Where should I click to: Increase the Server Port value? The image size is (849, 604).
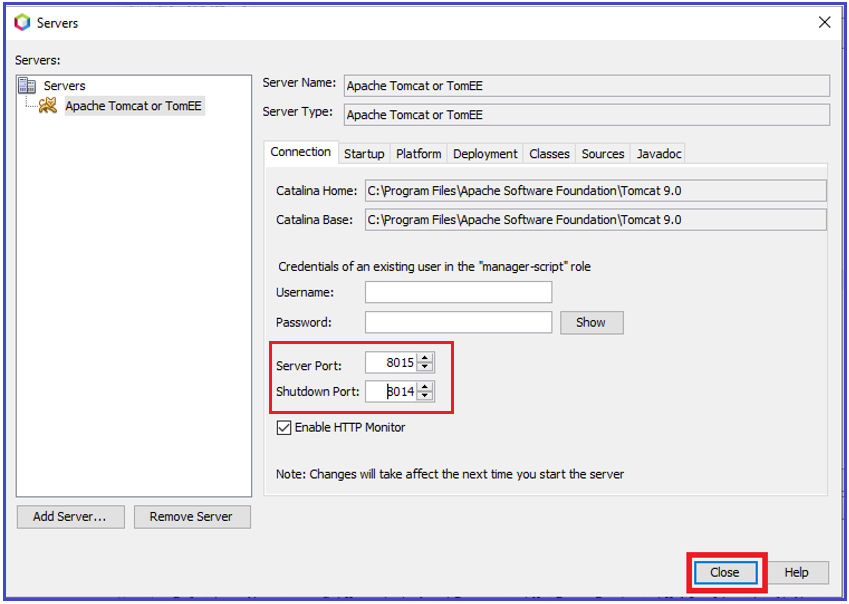(426, 358)
